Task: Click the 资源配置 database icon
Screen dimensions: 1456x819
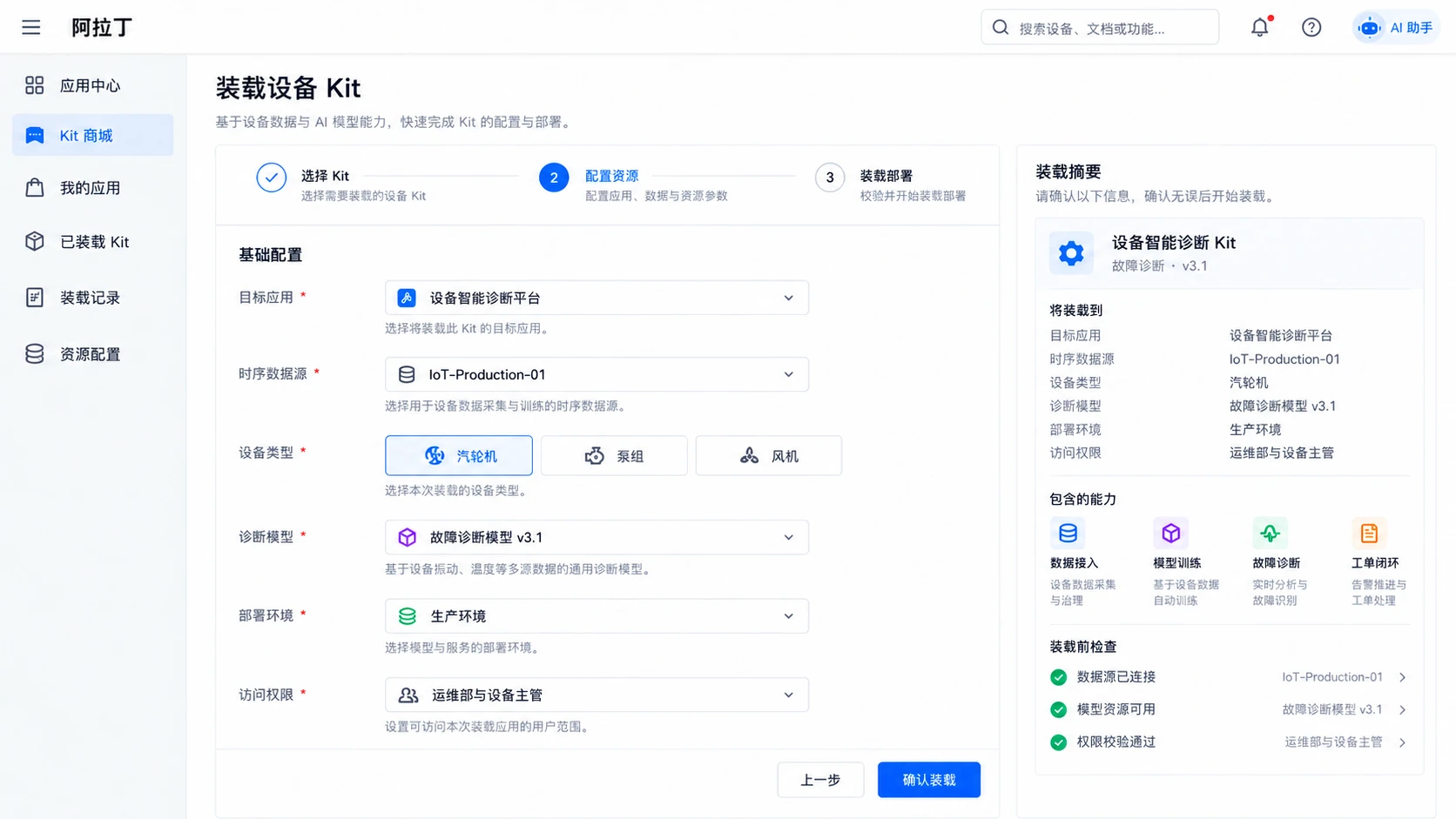Action: tap(35, 354)
